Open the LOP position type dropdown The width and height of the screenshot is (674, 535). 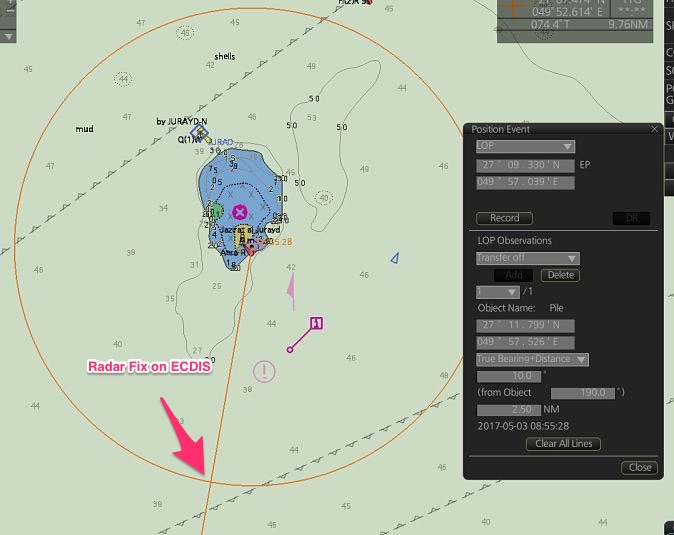tap(524, 146)
